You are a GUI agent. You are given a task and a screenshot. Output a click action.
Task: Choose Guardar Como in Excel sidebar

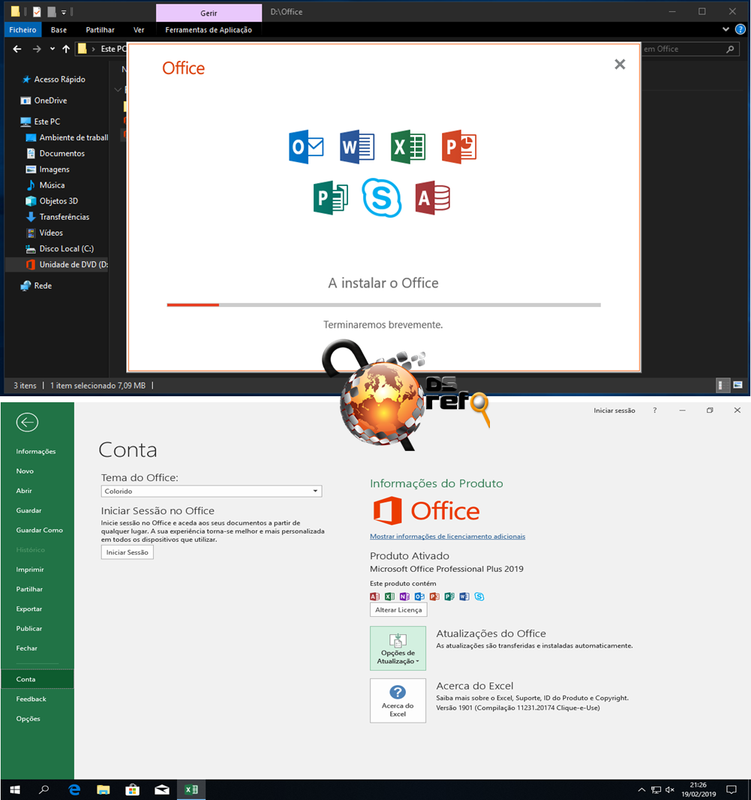pyautogui.click(x=39, y=530)
